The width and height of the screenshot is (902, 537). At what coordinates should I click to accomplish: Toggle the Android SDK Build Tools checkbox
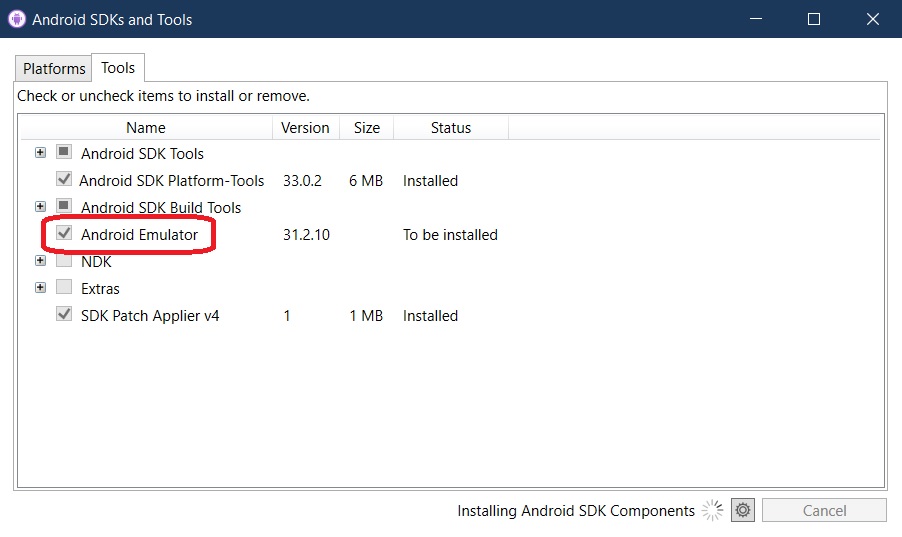pyautogui.click(x=64, y=206)
